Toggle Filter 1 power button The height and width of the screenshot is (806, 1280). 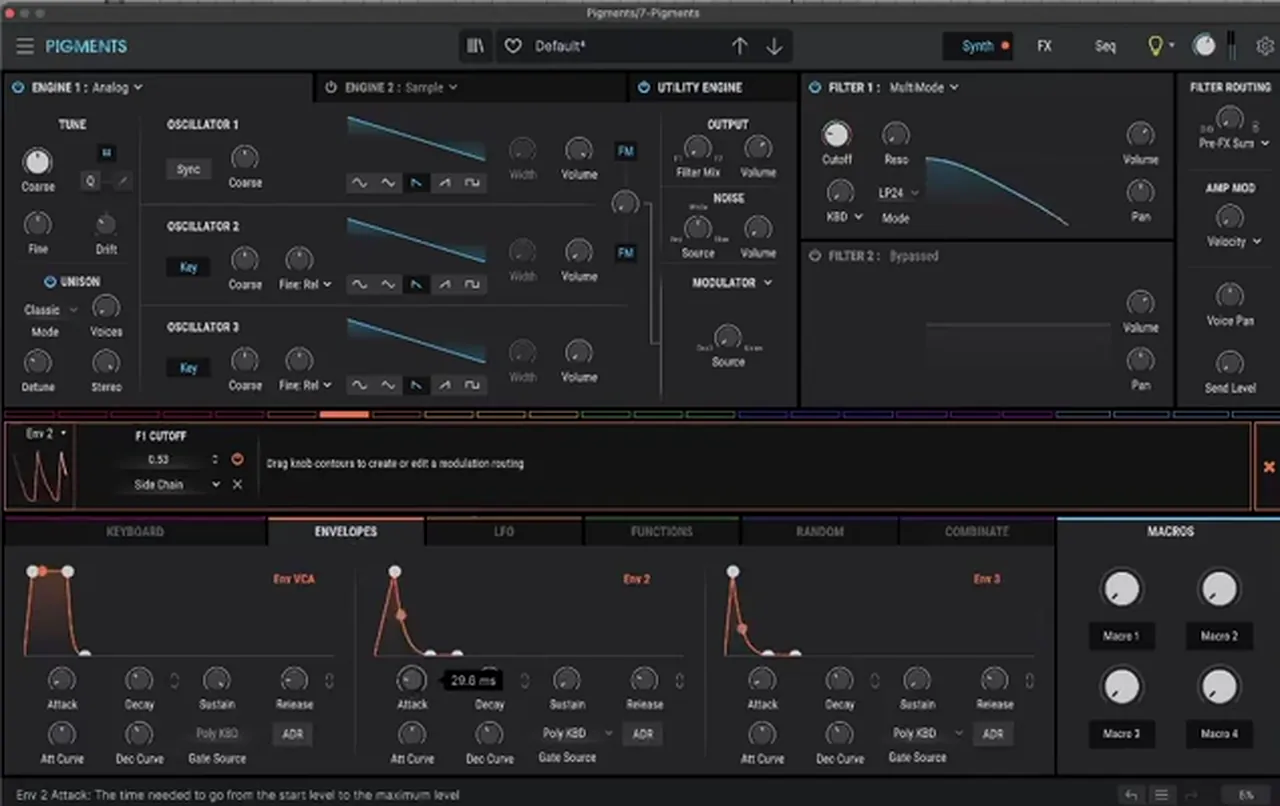click(815, 88)
